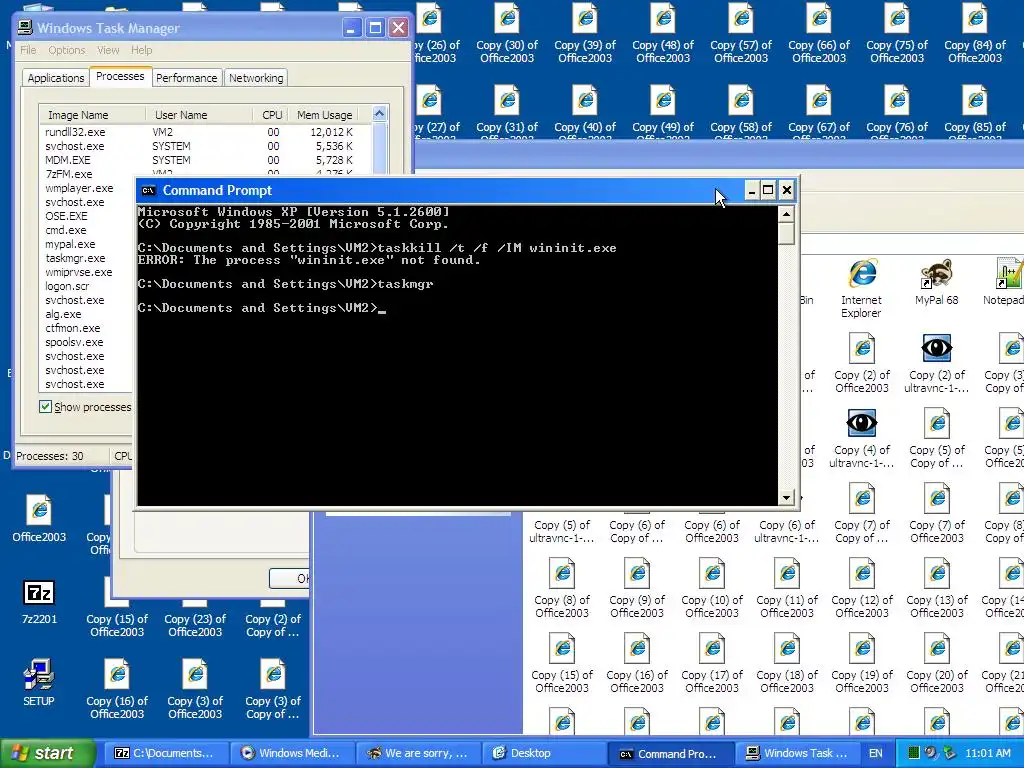Screen dimensions: 1024x768
Task: Sort processes by User Name column
Action: point(199,115)
